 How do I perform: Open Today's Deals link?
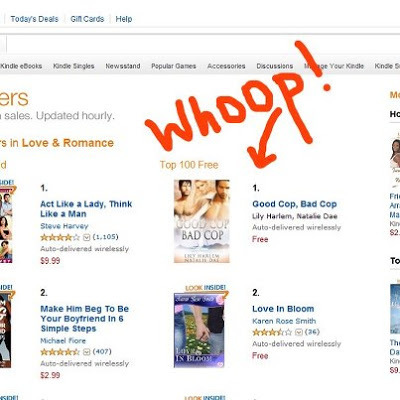click(x=34, y=19)
